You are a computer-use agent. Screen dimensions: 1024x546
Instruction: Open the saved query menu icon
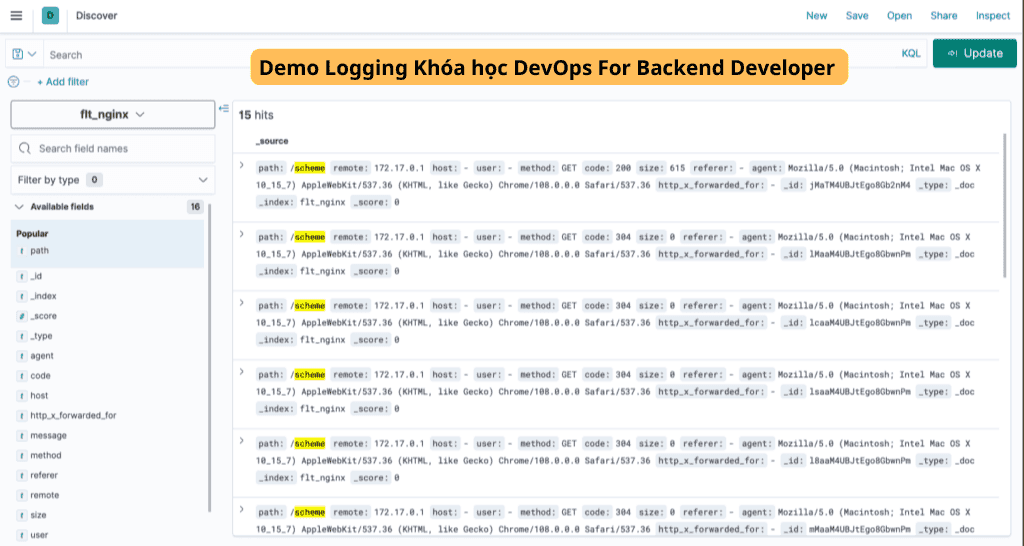pyautogui.click(x=24, y=54)
